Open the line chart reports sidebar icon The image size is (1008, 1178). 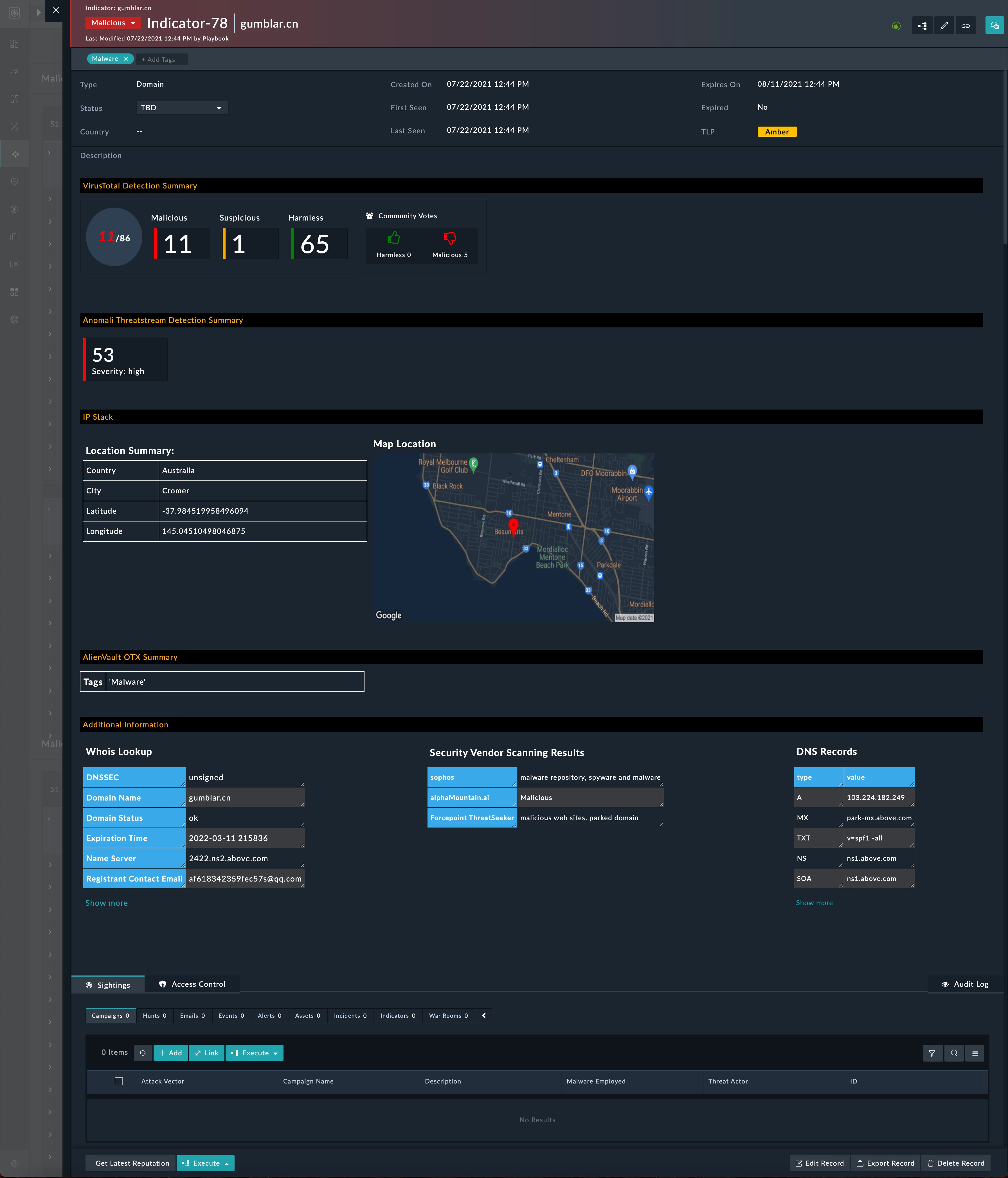15,264
